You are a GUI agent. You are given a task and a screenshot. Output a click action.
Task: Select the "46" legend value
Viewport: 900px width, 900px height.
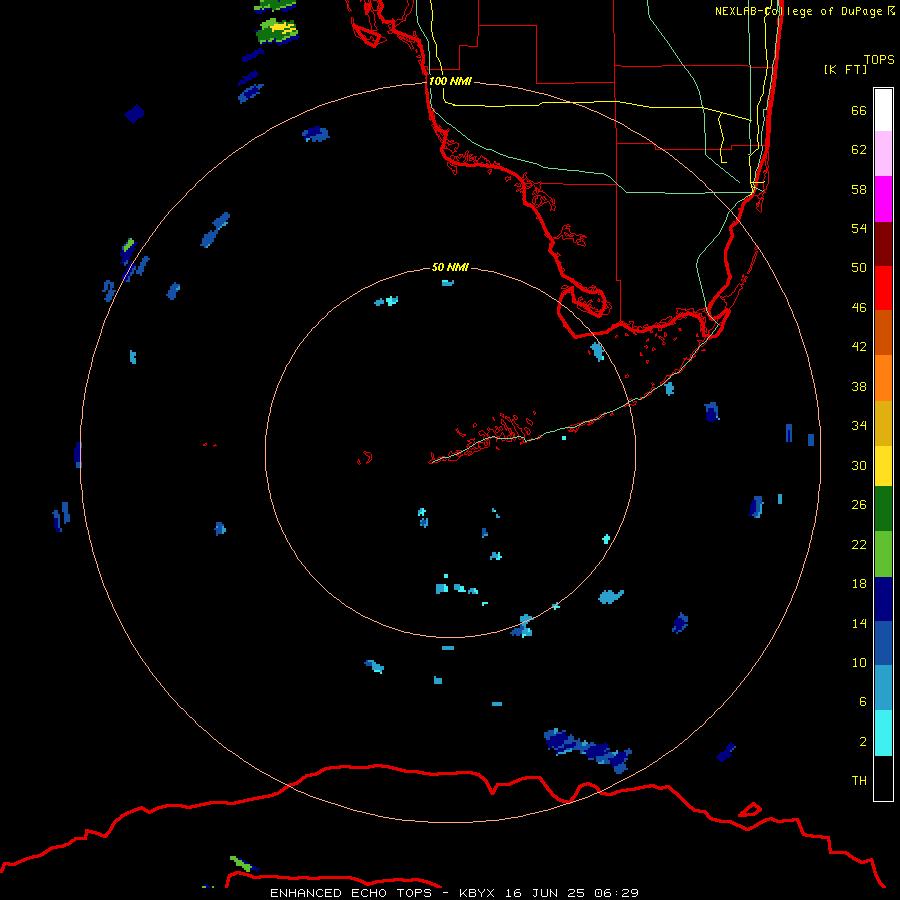(859, 307)
